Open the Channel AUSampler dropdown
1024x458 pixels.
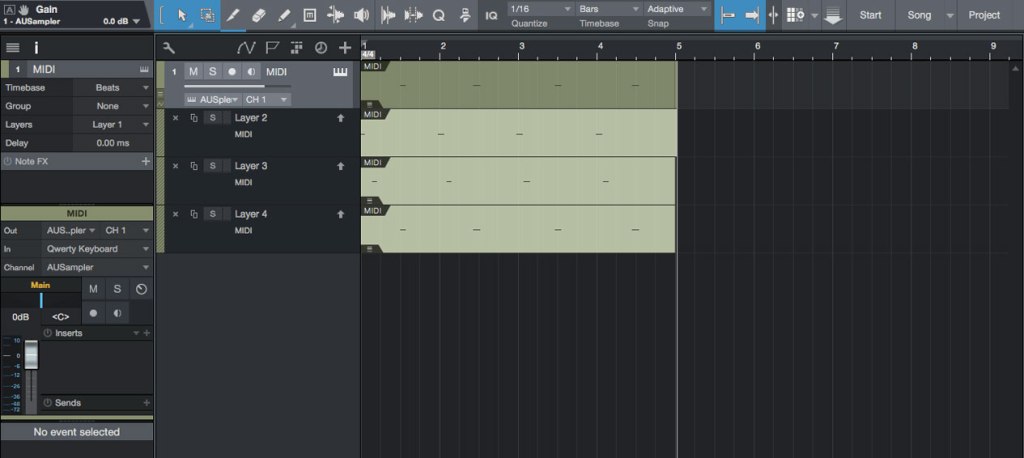tap(97, 267)
